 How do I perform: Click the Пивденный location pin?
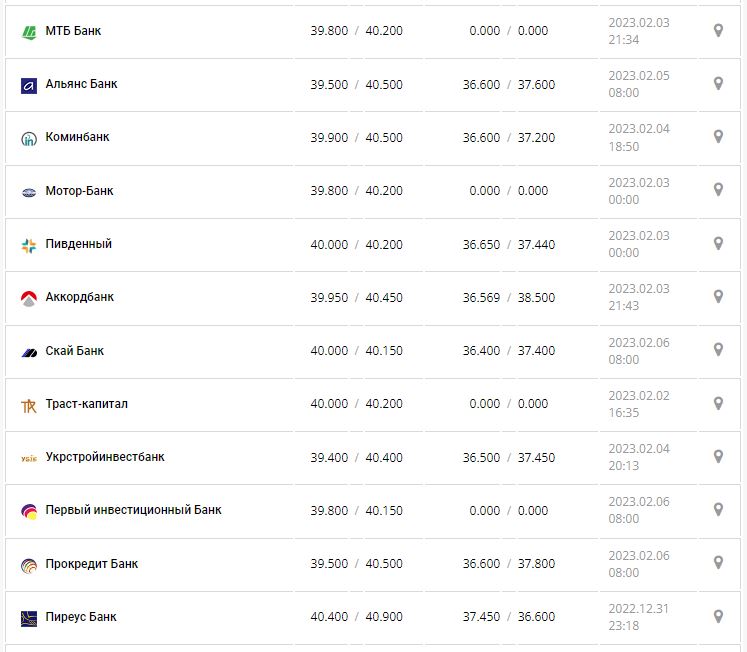tap(718, 244)
